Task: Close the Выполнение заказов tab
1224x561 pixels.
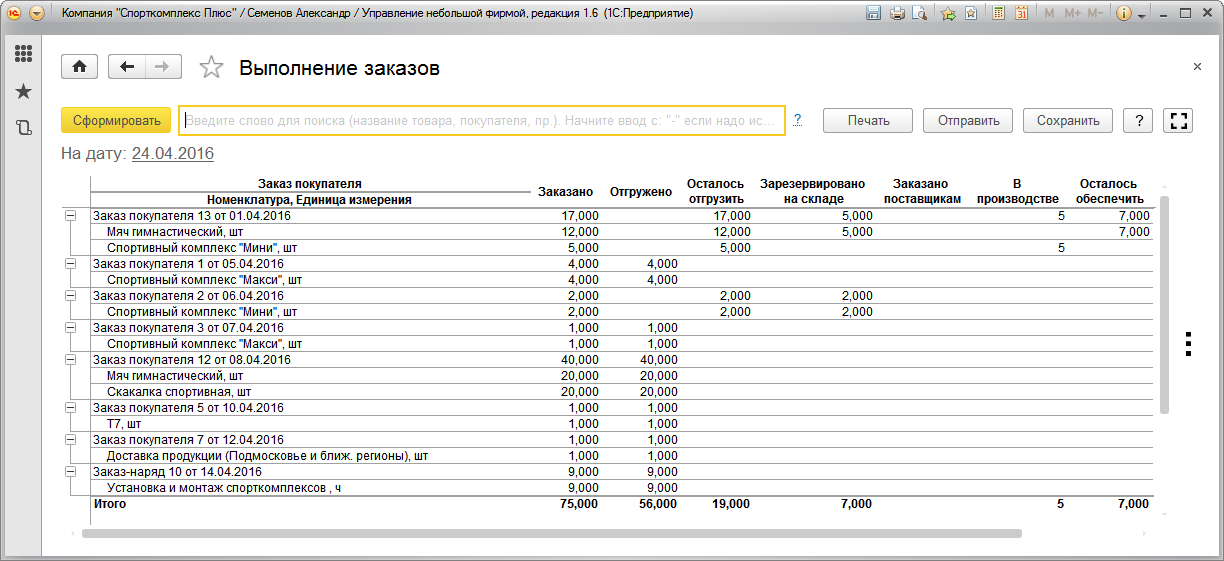Action: click(x=1197, y=66)
